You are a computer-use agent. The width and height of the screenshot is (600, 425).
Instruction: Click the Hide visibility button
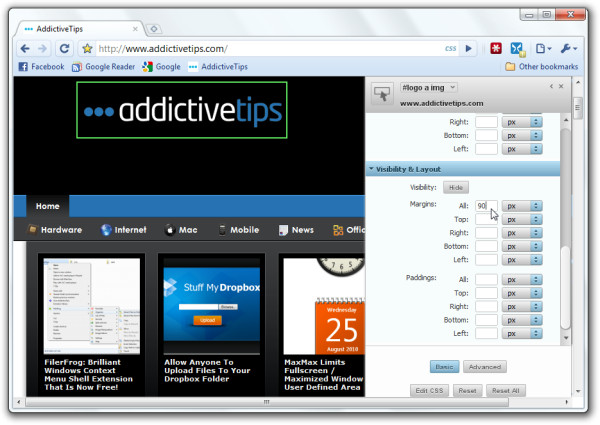point(456,187)
